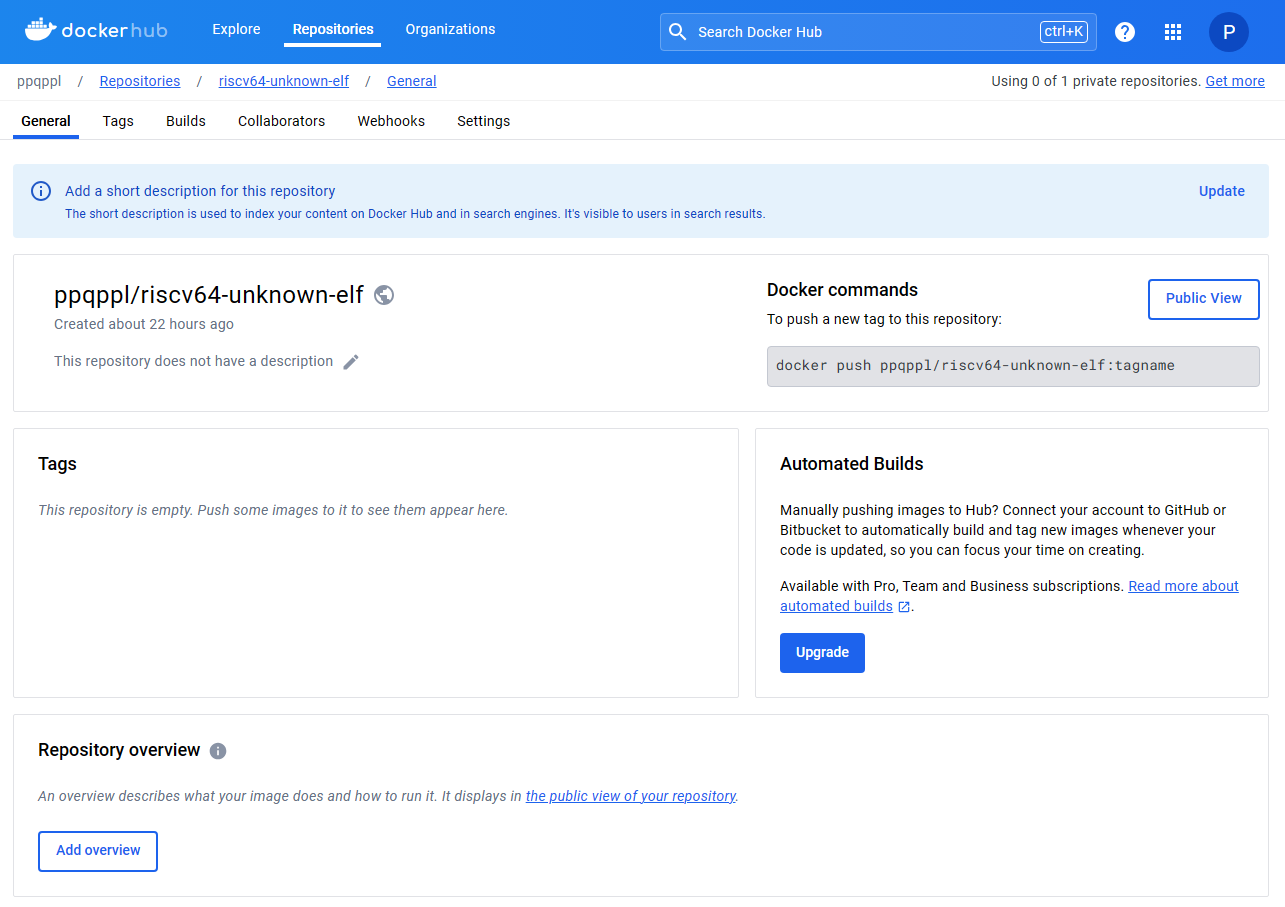Open the Collaborators tab

pyautogui.click(x=281, y=121)
